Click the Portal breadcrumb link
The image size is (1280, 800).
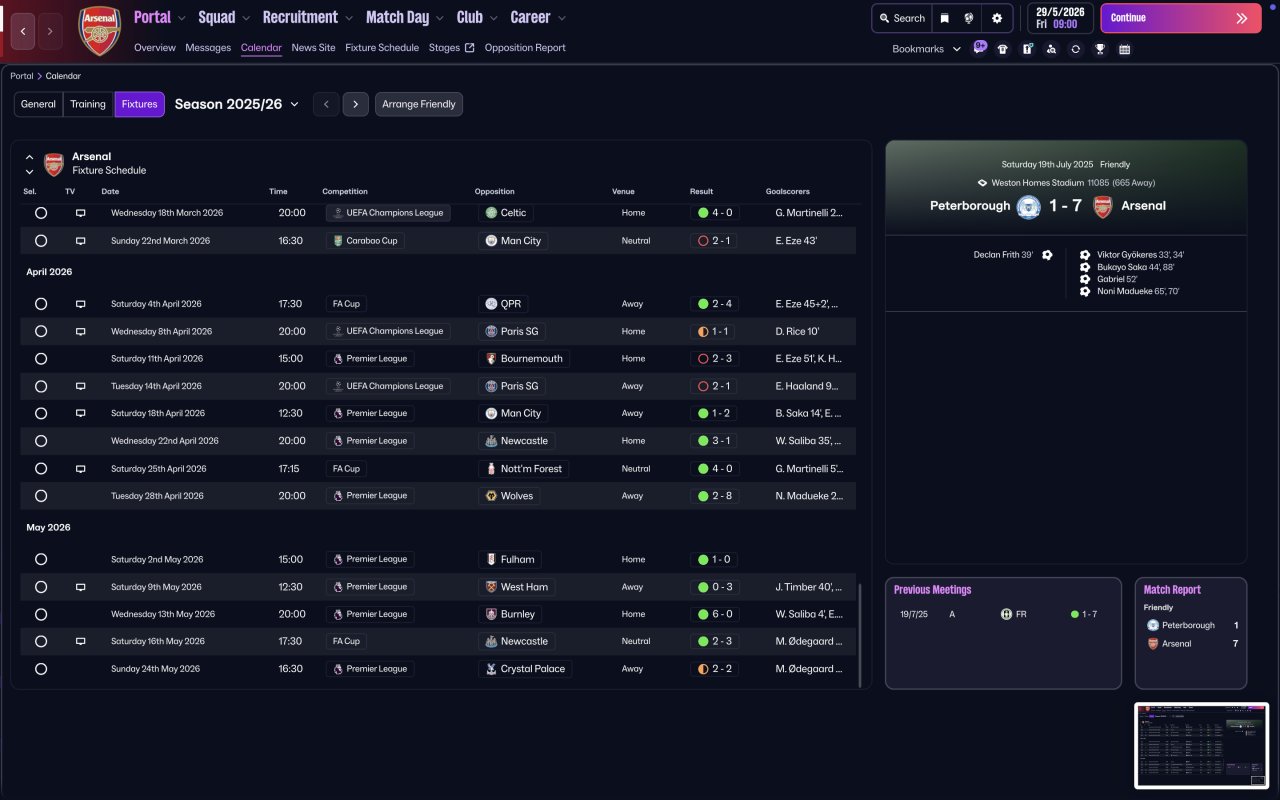tap(21, 76)
